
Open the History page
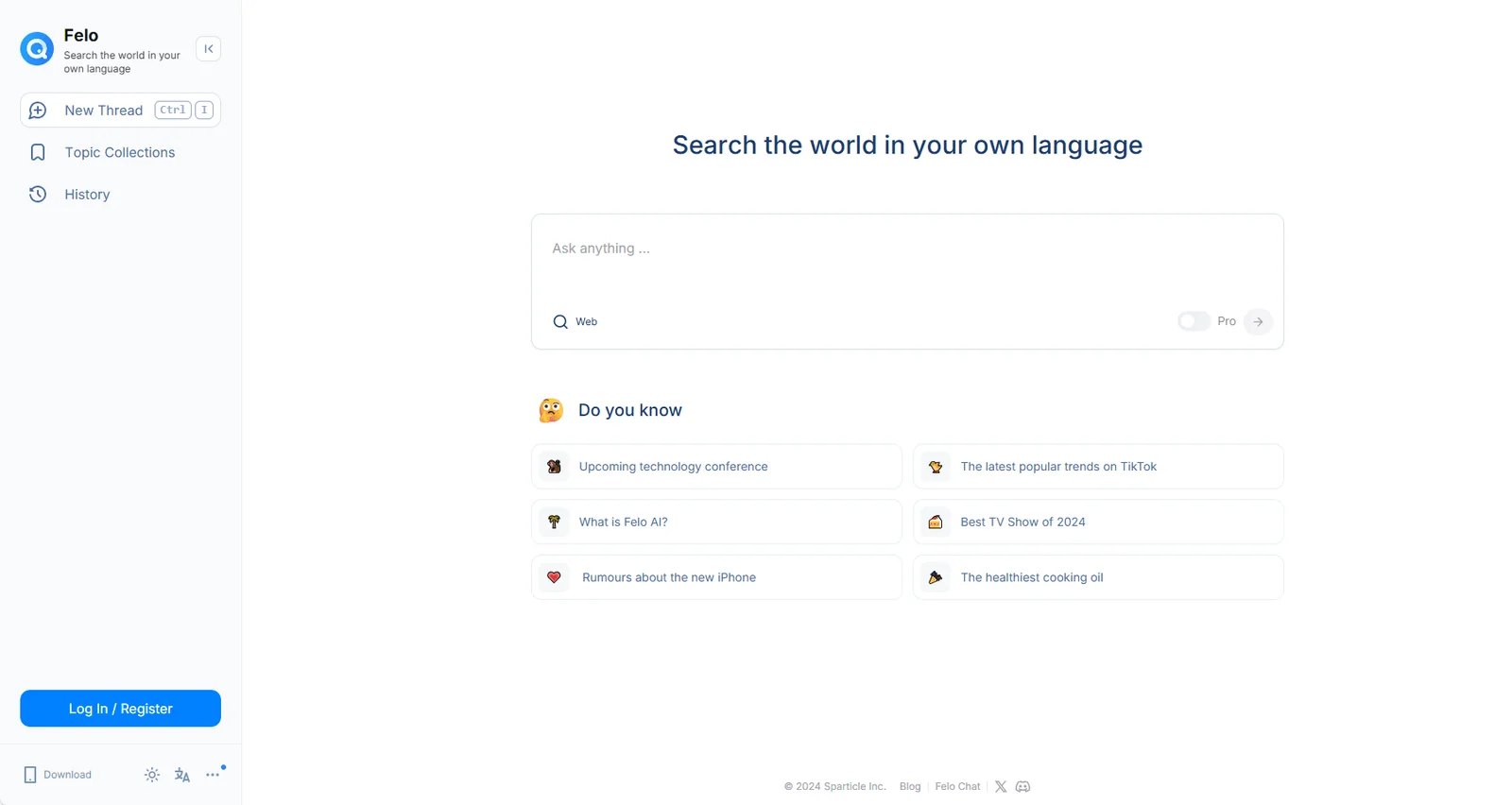[87, 195]
